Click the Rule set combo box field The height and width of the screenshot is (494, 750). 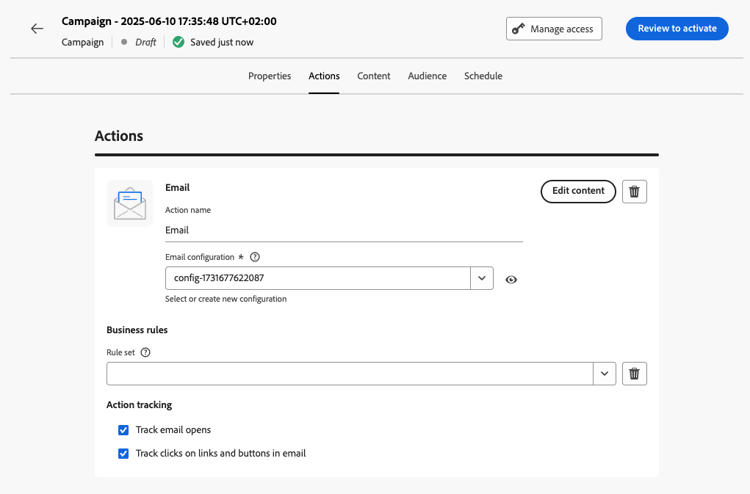point(350,374)
